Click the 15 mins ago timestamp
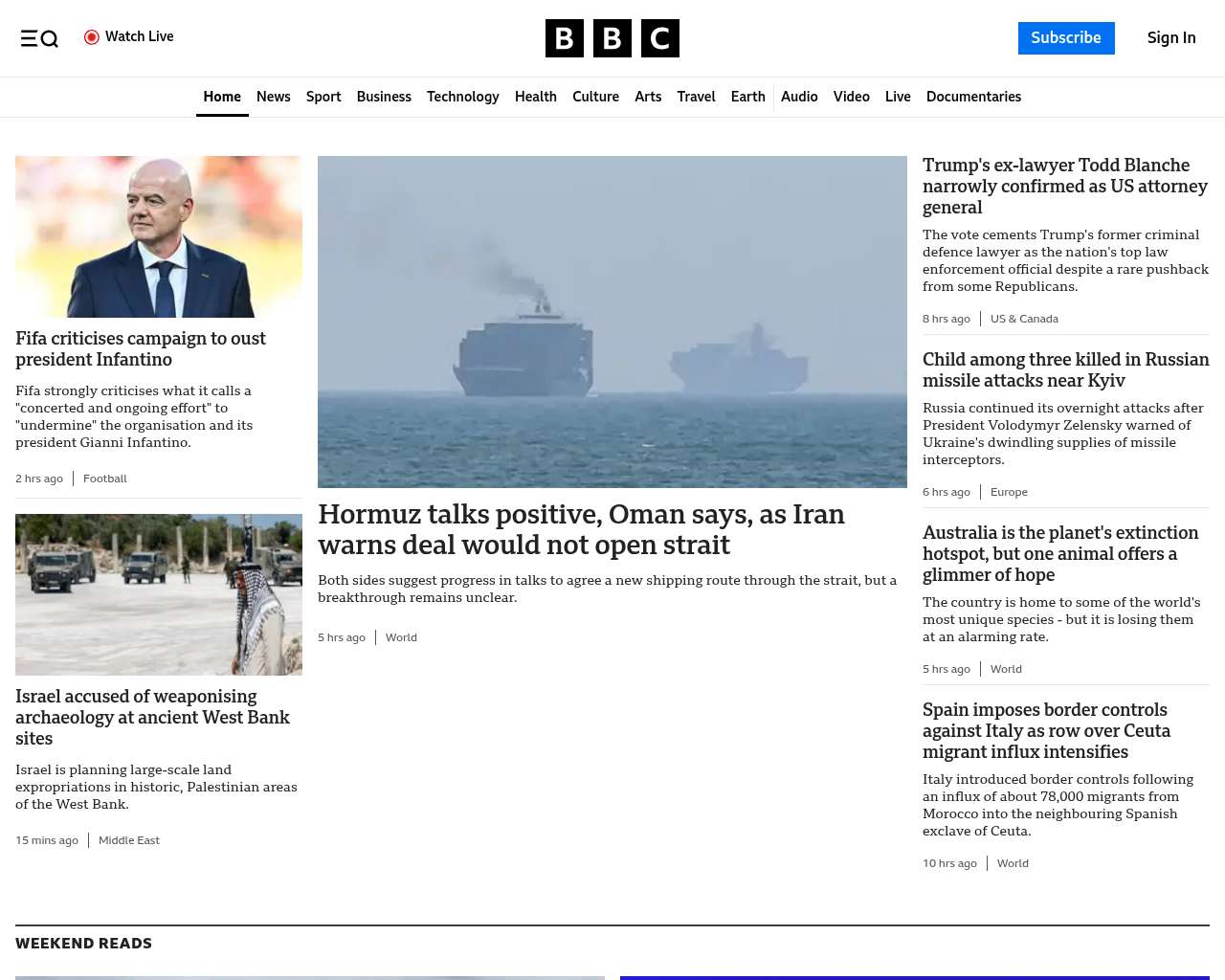 pyautogui.click(x=47, y=840)
